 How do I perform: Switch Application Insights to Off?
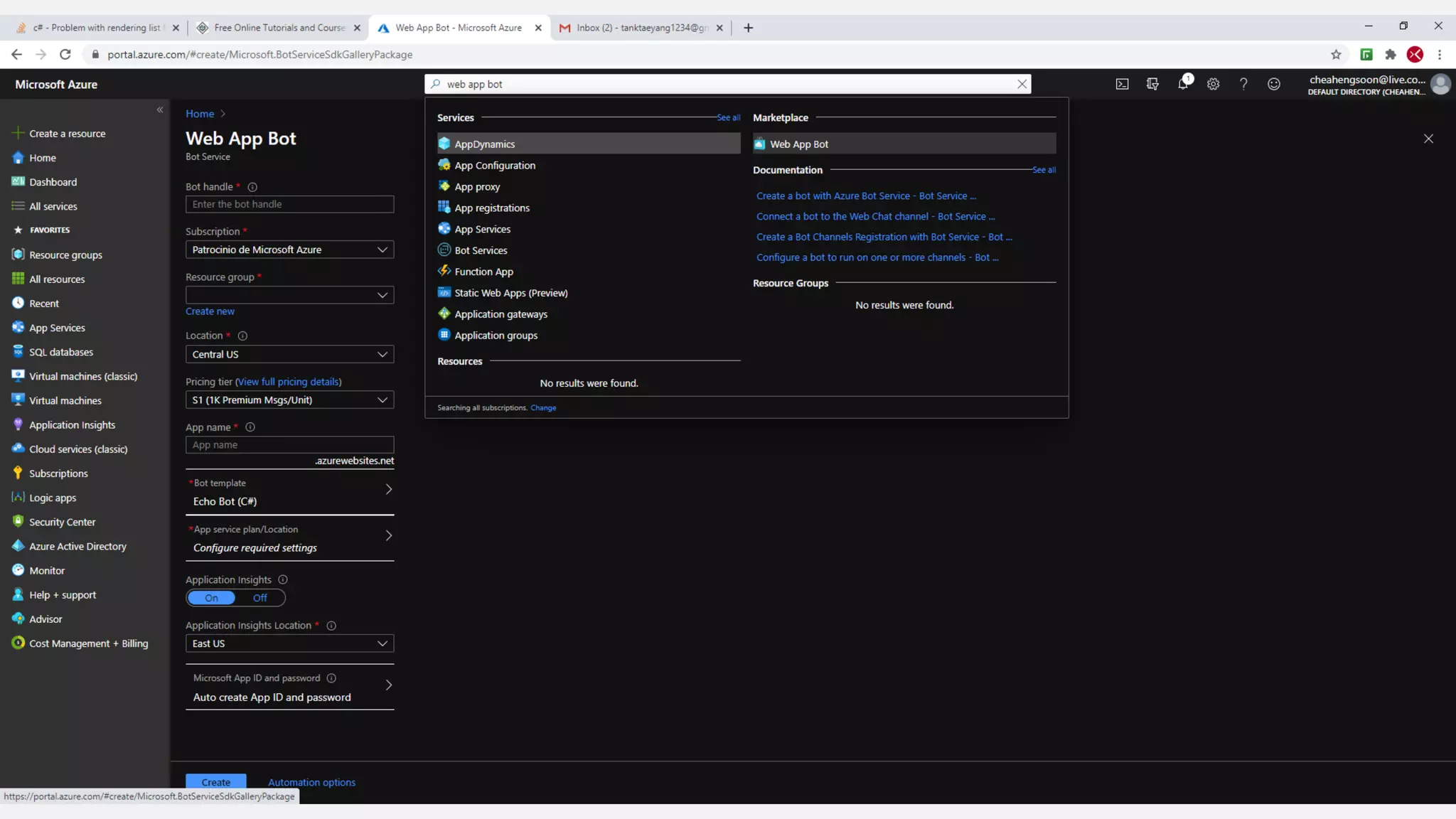tap(260, 598)
